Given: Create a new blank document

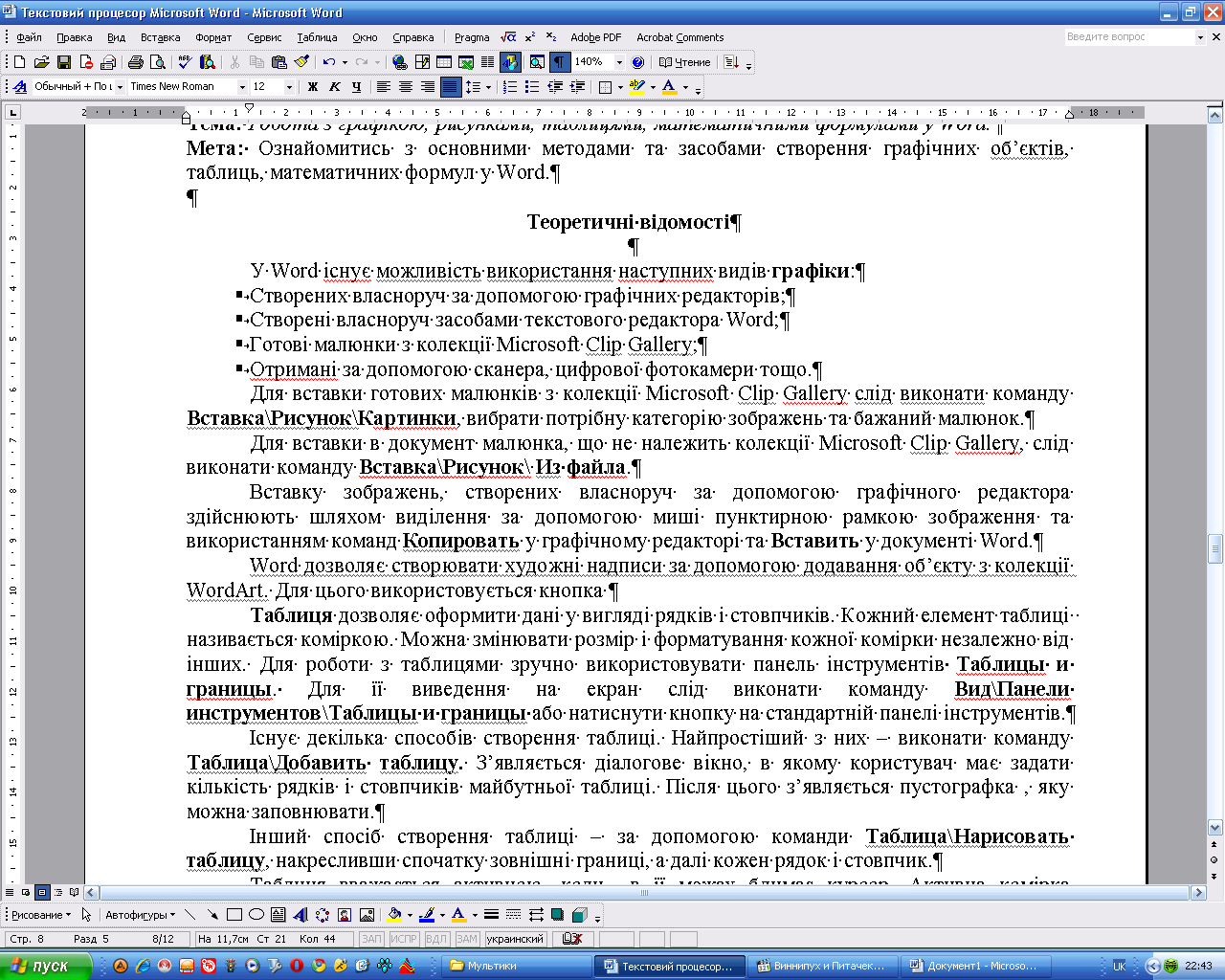Looking at the screenshot, I should coord(19,62).
